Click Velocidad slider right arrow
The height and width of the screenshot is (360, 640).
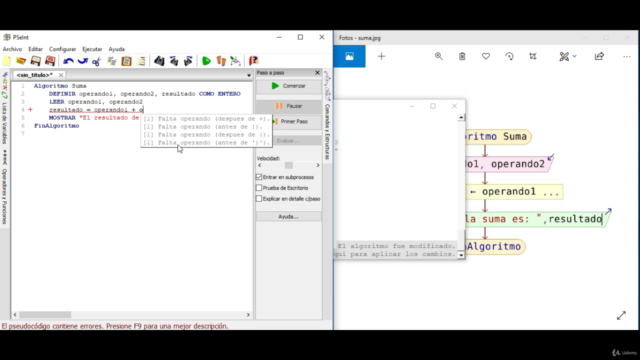pos(318,165)
